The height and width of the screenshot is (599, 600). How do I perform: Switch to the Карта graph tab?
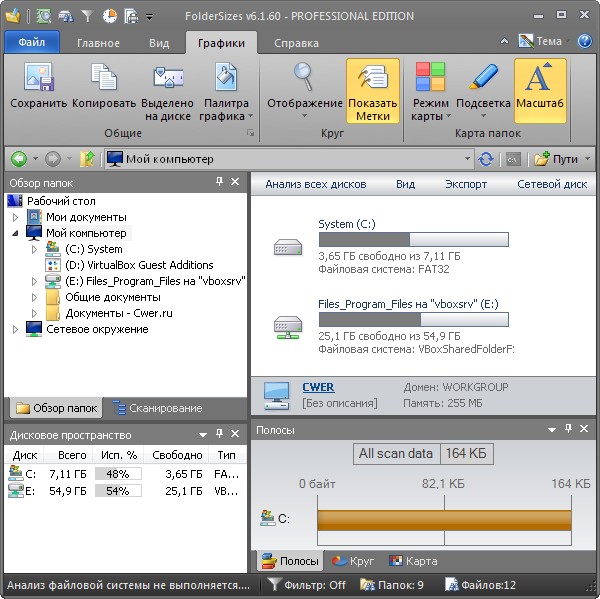pos(413,561)
